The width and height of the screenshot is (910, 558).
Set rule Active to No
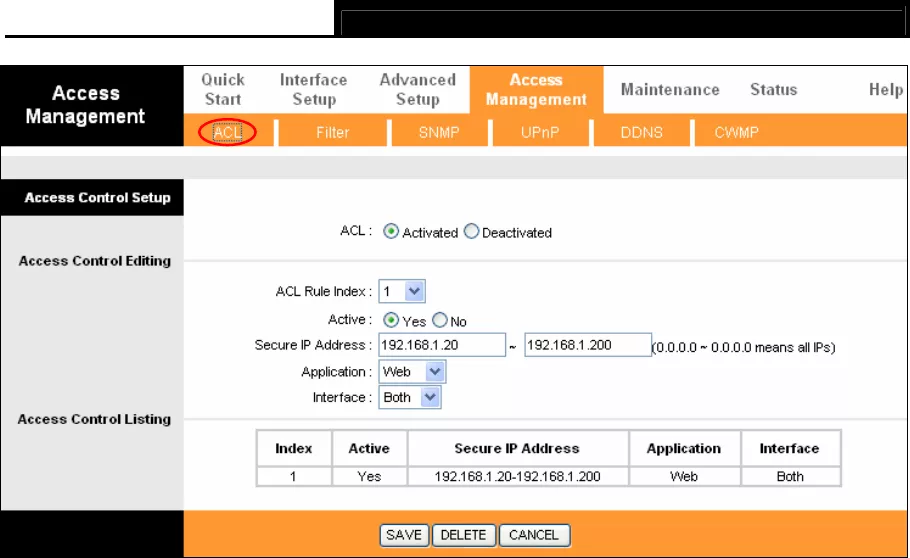tap(440, 321)
